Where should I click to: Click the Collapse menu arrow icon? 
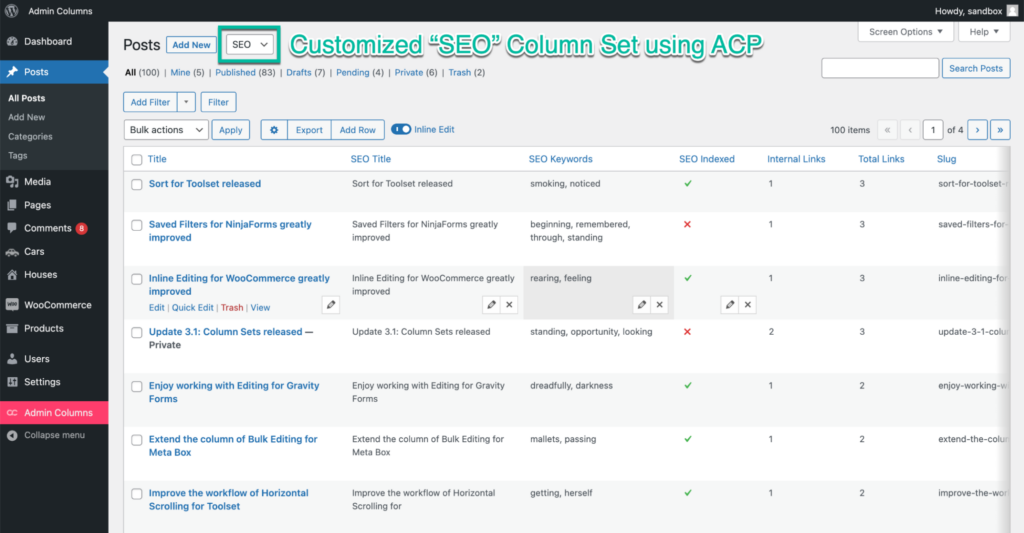(x=12, y=436)
